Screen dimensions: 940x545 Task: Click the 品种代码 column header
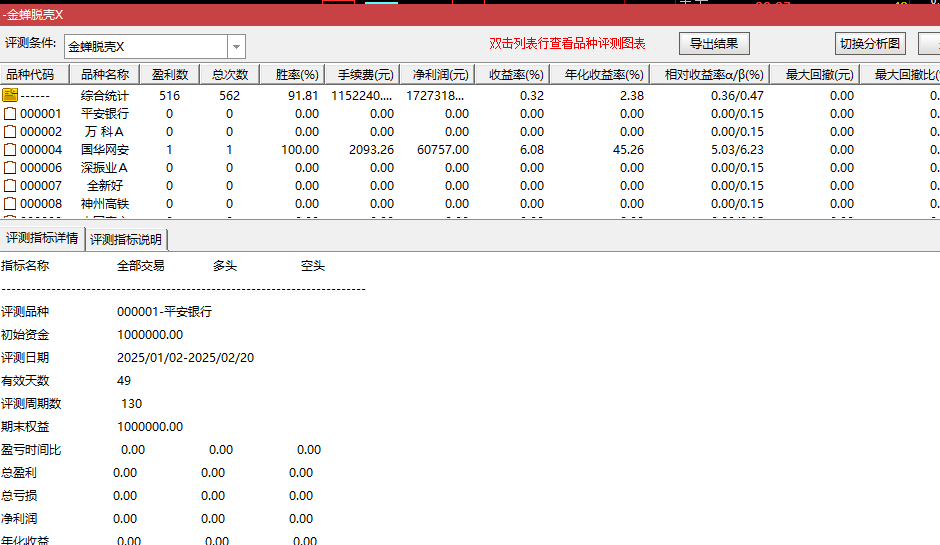click(x=34, y=75)
